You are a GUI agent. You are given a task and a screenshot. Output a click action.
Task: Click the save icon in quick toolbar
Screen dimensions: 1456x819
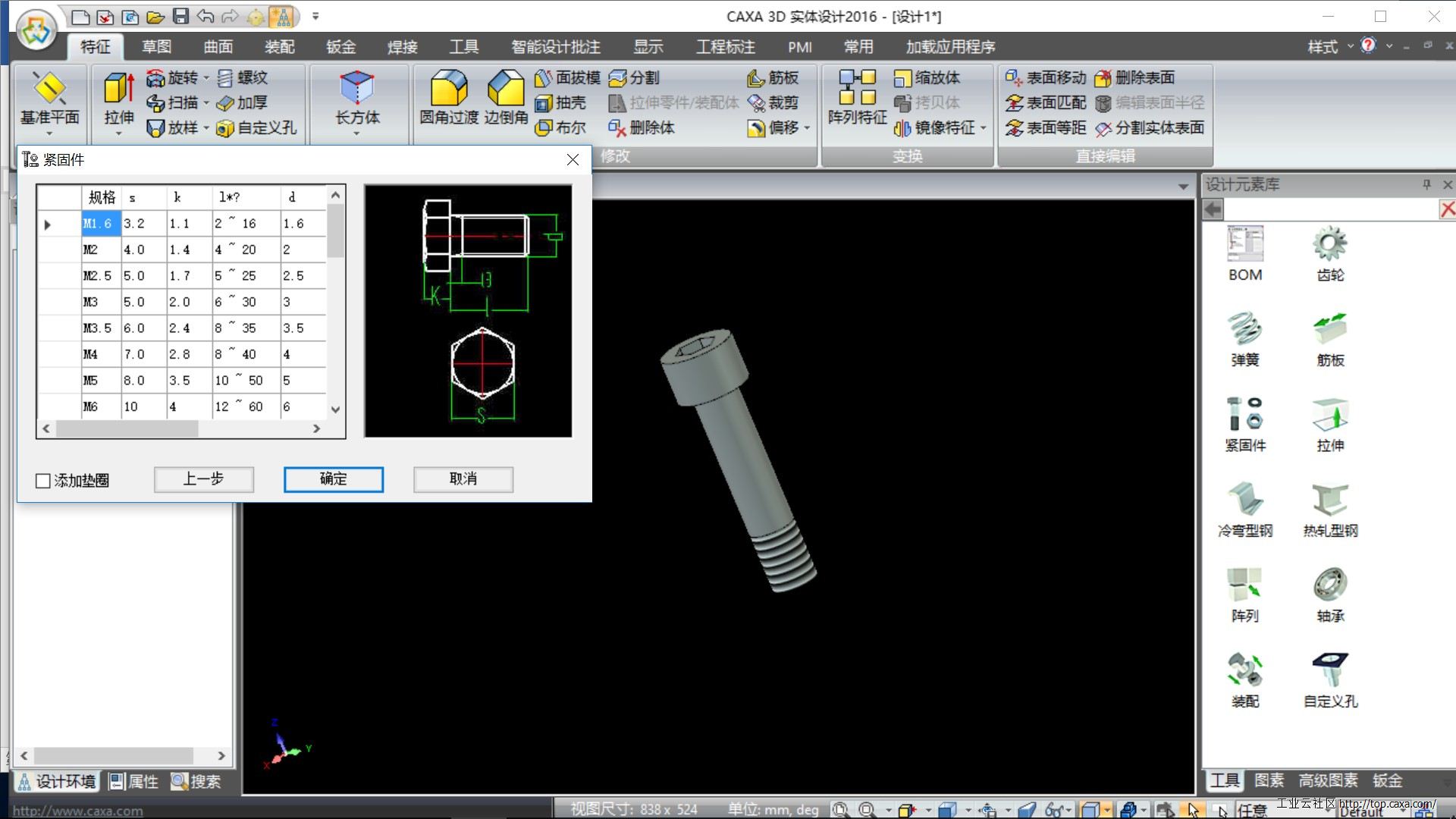point(180,16)
